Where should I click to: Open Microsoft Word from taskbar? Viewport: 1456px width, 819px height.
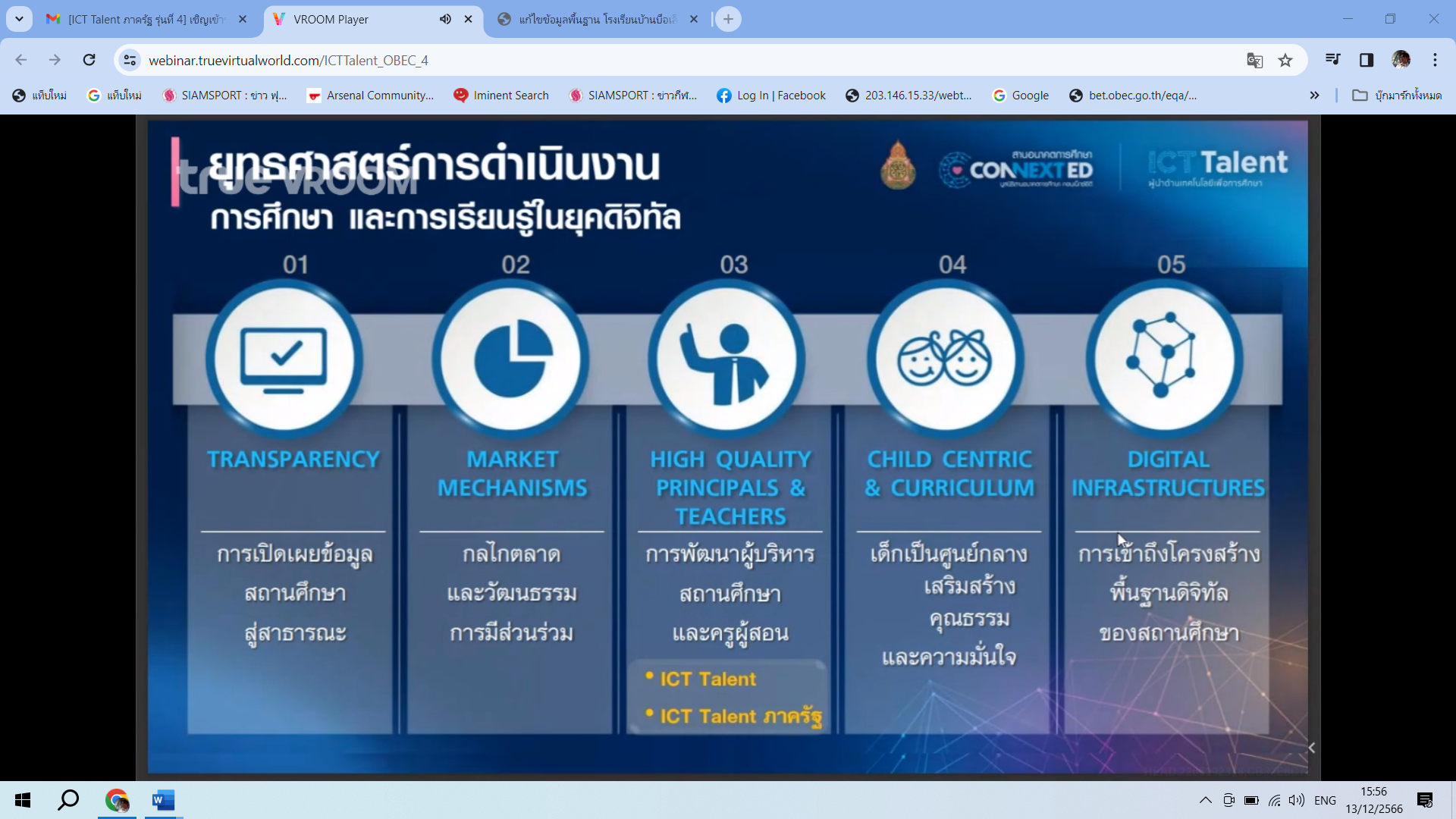[163, 800]
